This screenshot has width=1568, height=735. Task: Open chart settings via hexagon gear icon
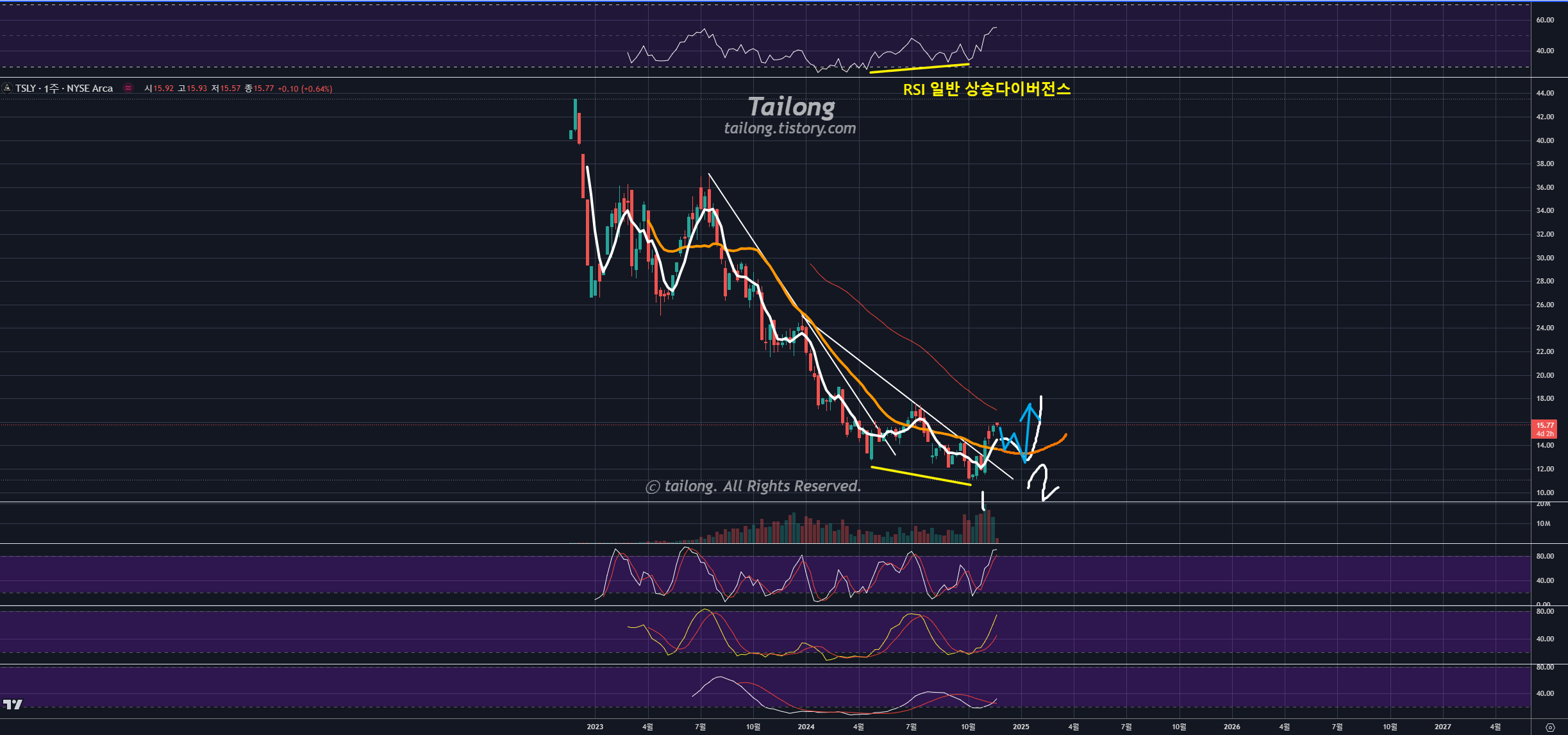[1549, 727]
